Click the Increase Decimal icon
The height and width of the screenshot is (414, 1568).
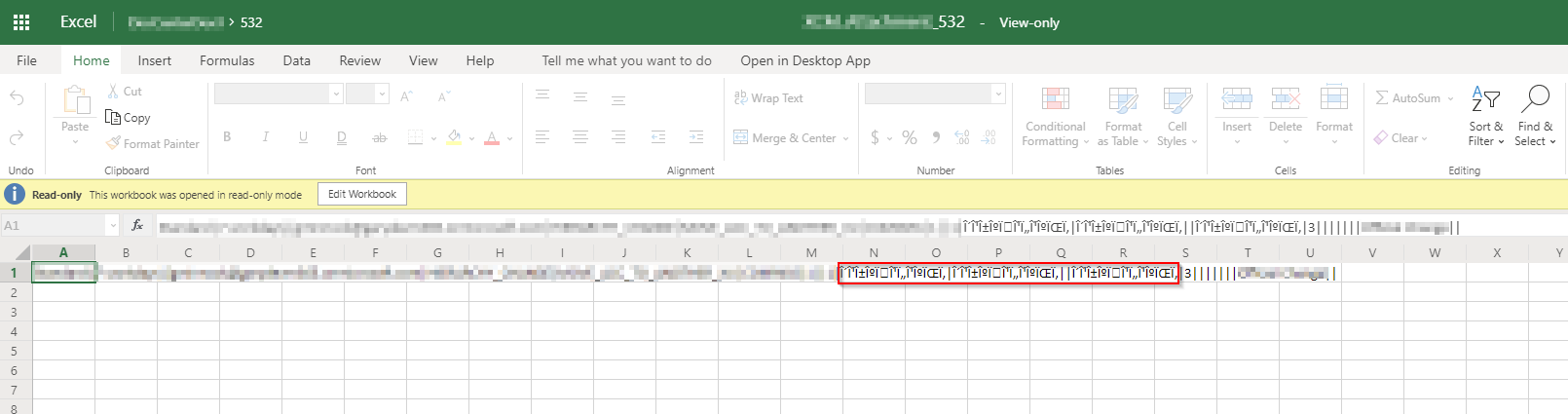click(x=962, y=137)
